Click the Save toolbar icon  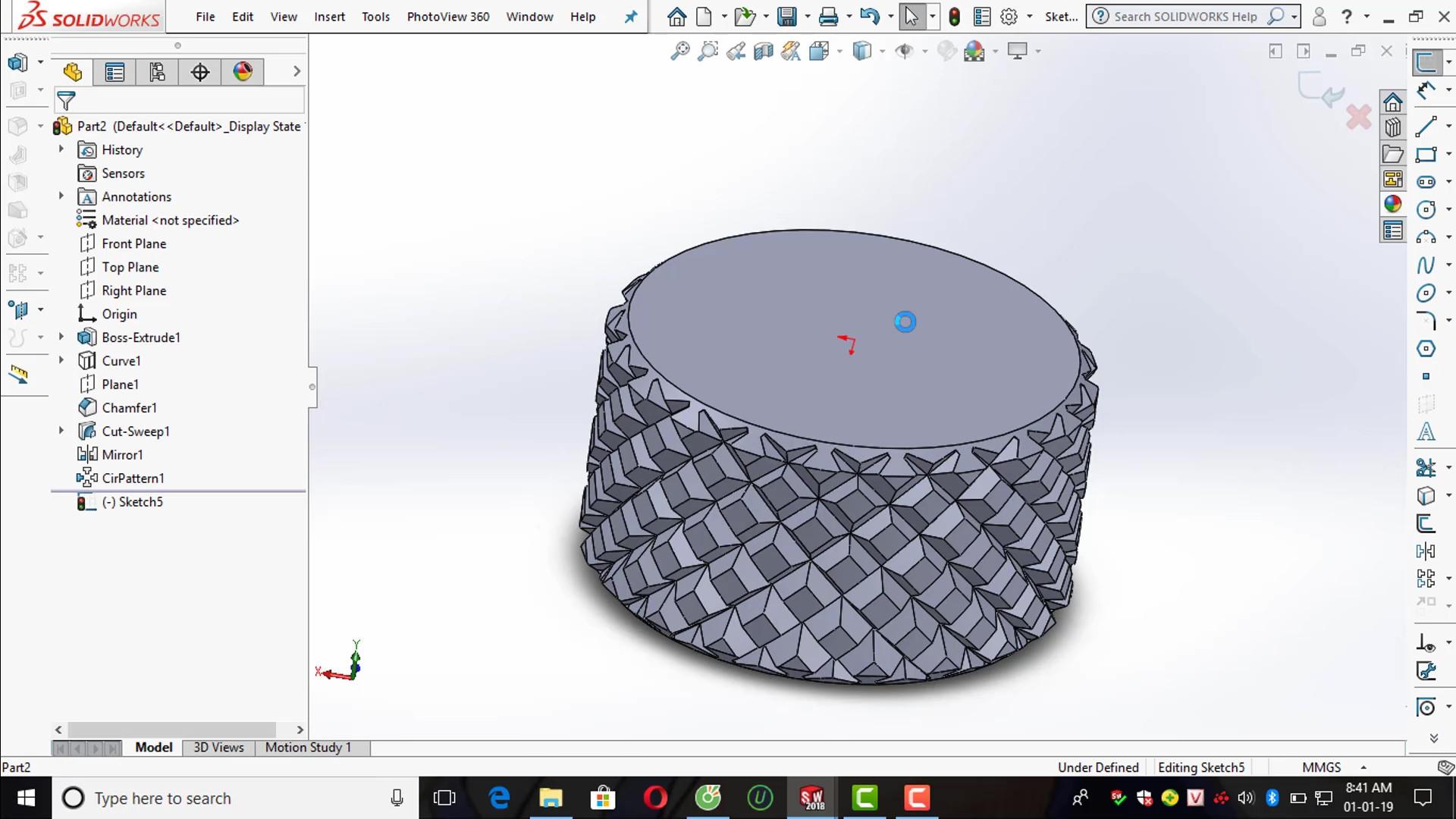coord(787,17)
